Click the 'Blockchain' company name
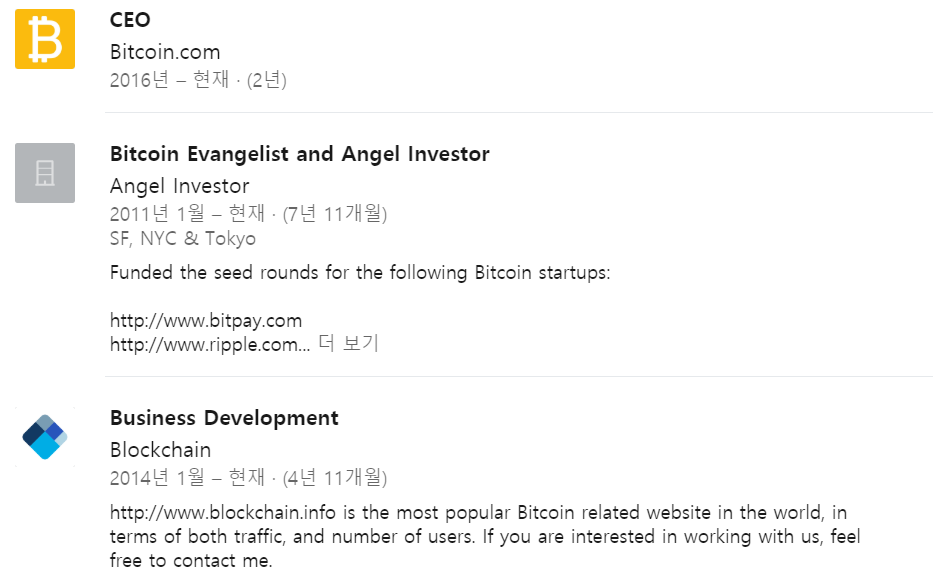The height and width of the screenshot is (586, 933). 161,450
